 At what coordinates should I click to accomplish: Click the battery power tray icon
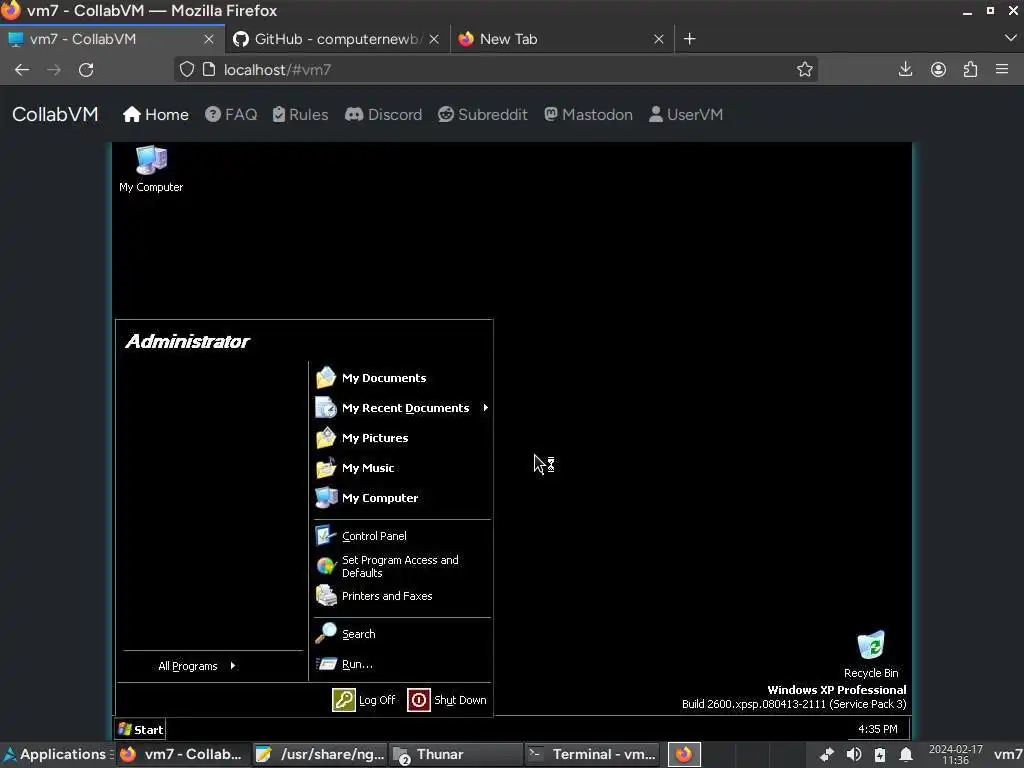click(880, 755)
